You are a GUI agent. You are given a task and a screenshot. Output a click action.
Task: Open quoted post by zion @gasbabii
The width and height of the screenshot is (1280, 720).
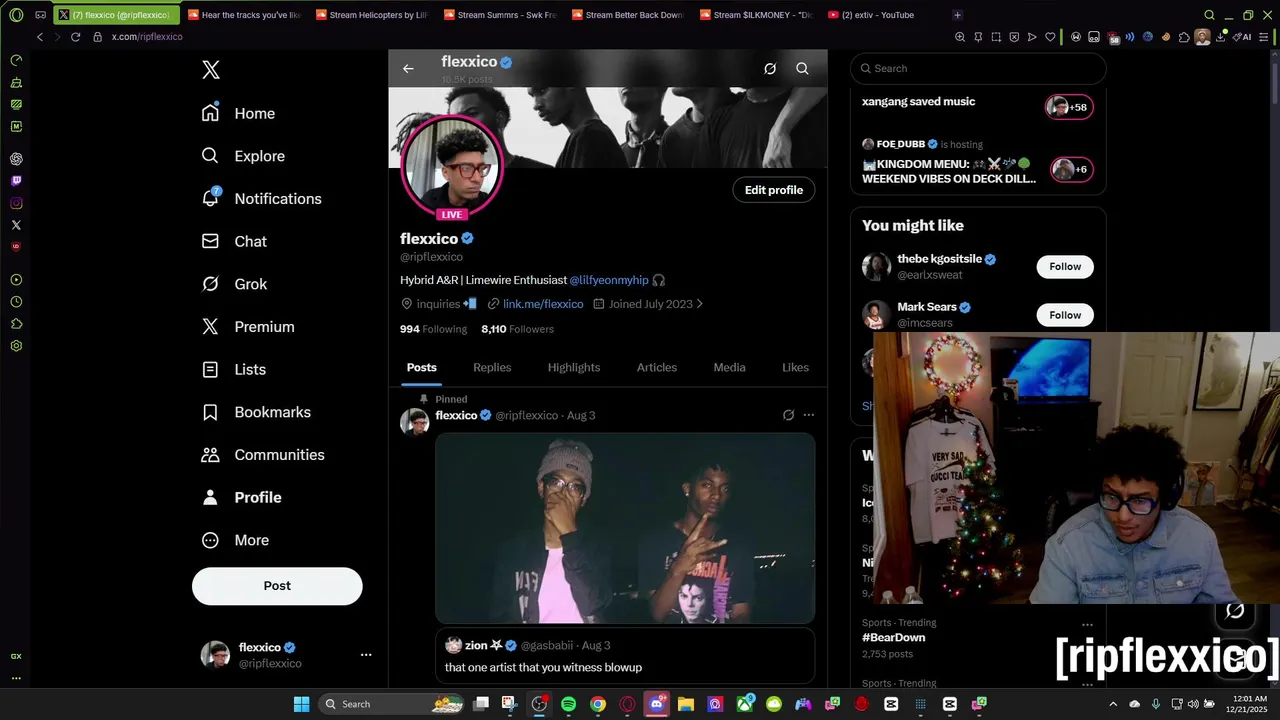coord(625,657)
